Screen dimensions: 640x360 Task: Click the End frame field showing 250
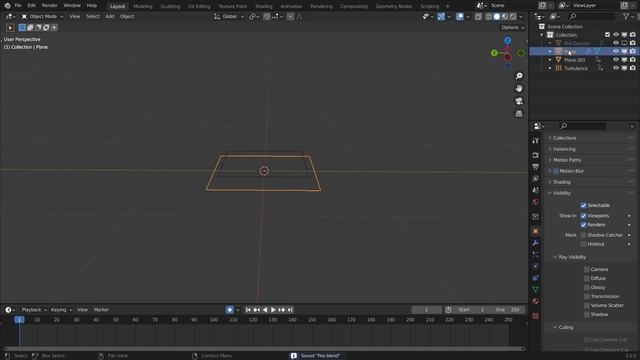tap(507, 310)
